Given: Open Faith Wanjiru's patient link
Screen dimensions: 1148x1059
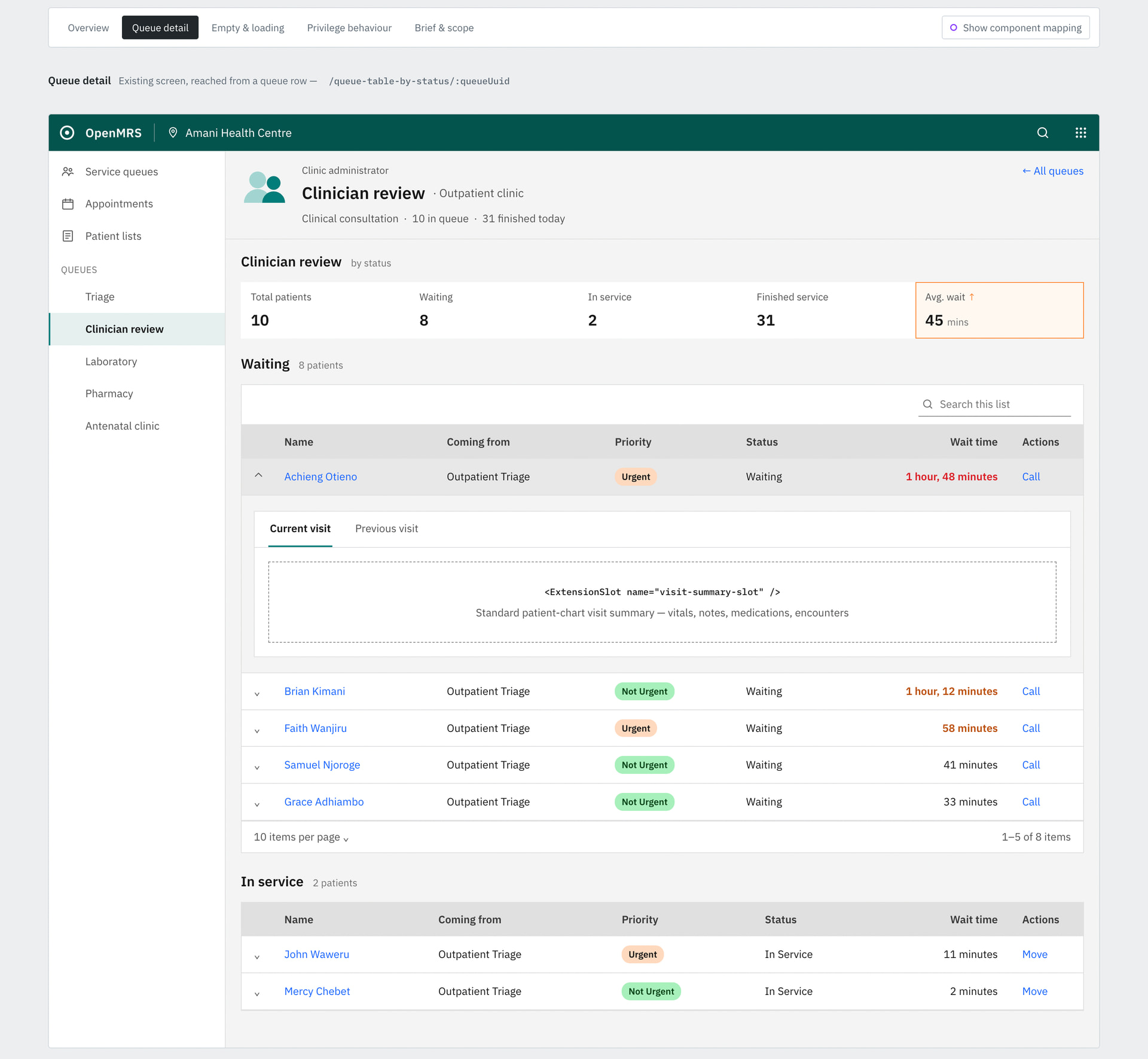Looking at the screenshot, I should point(315,728).
